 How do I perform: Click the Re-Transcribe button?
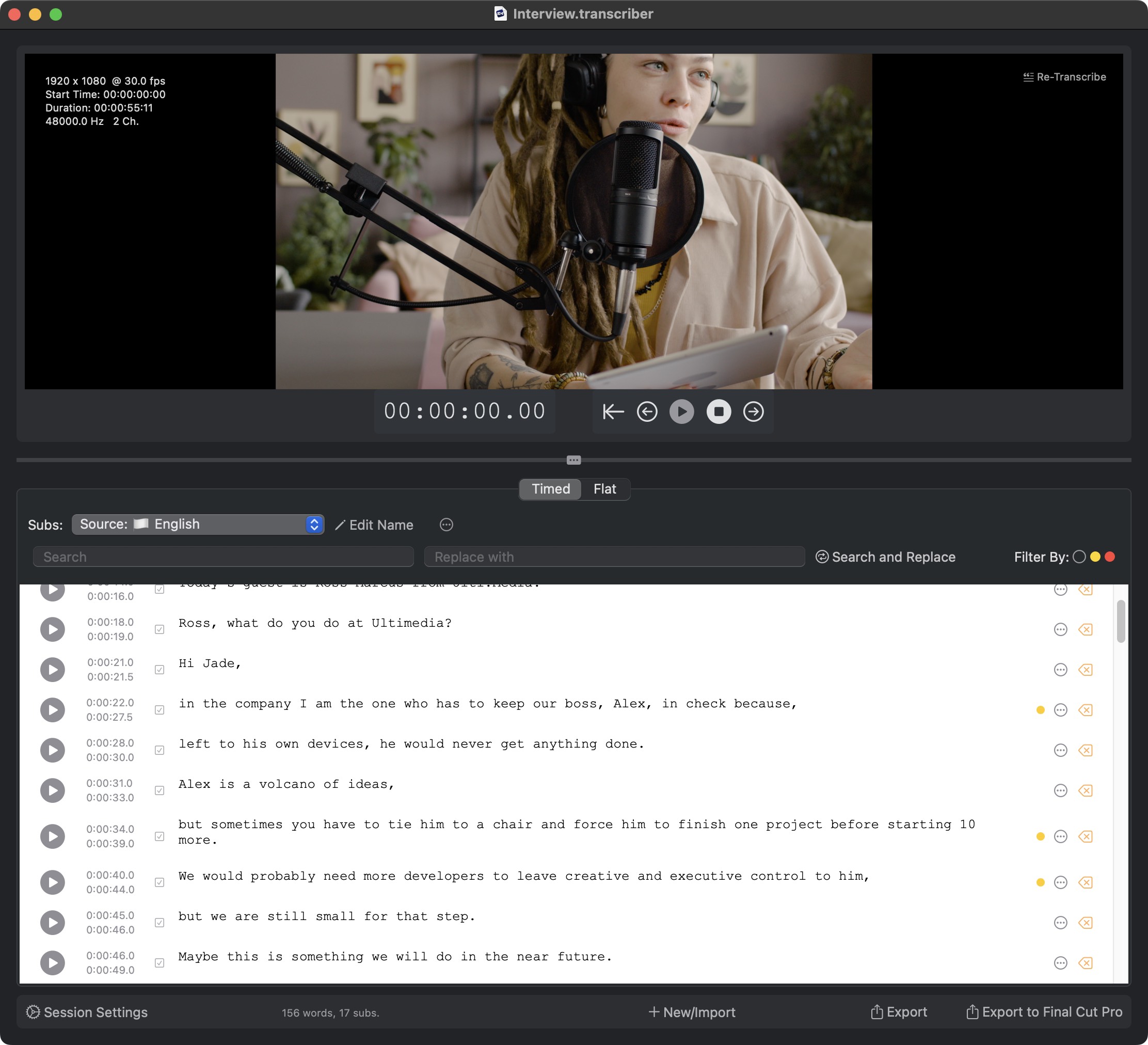[x=1064, y=77]
